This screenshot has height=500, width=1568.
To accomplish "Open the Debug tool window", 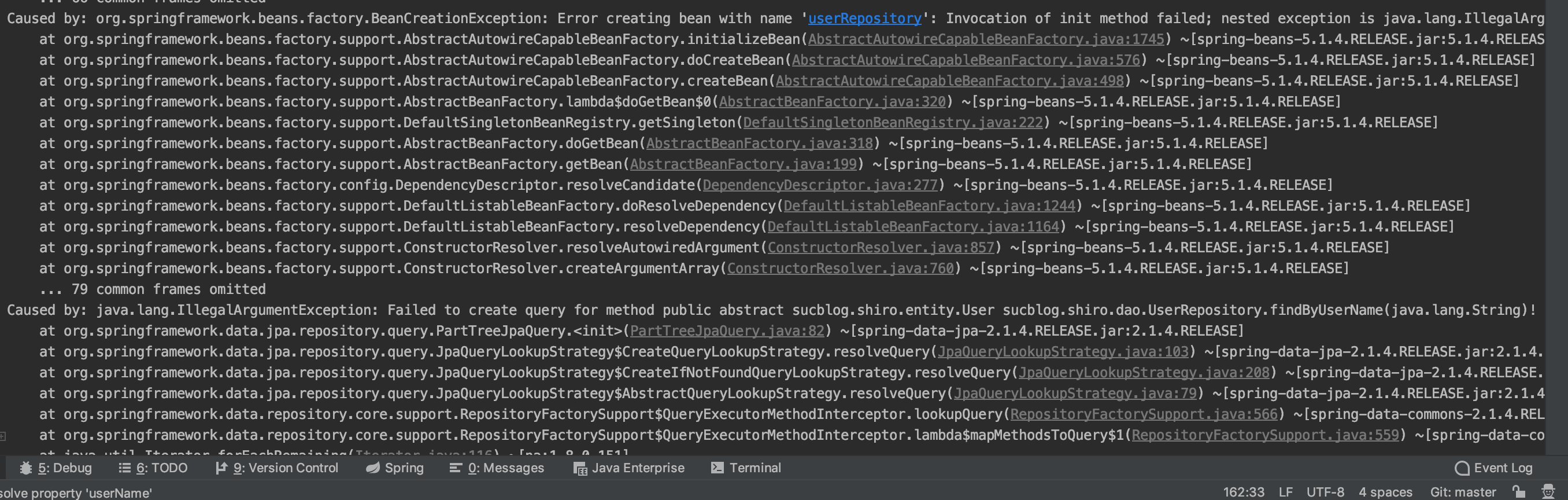I will point(56,468).
